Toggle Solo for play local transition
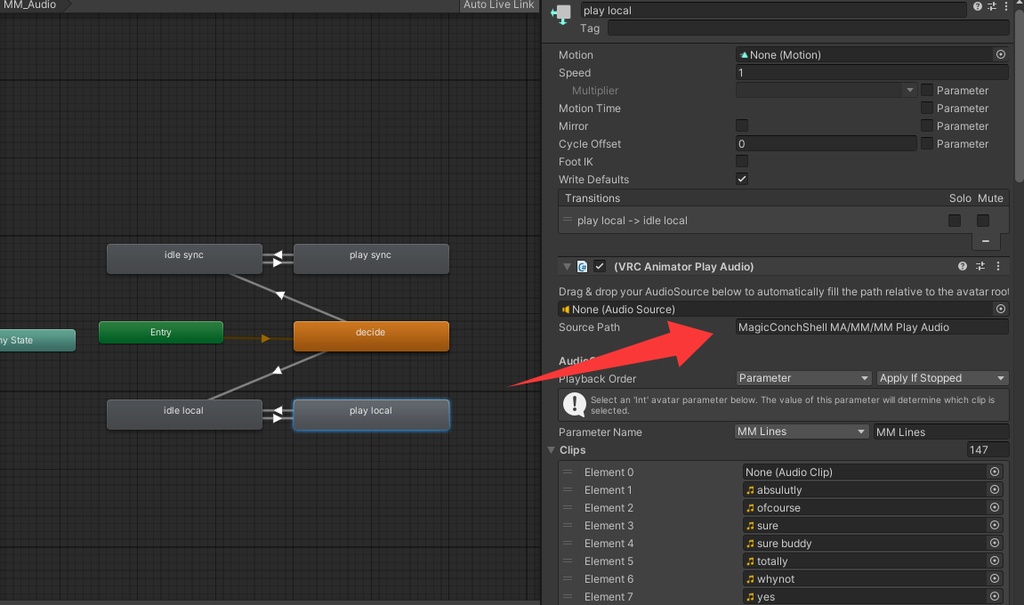The image size is (1024, 605). [954, 221]
